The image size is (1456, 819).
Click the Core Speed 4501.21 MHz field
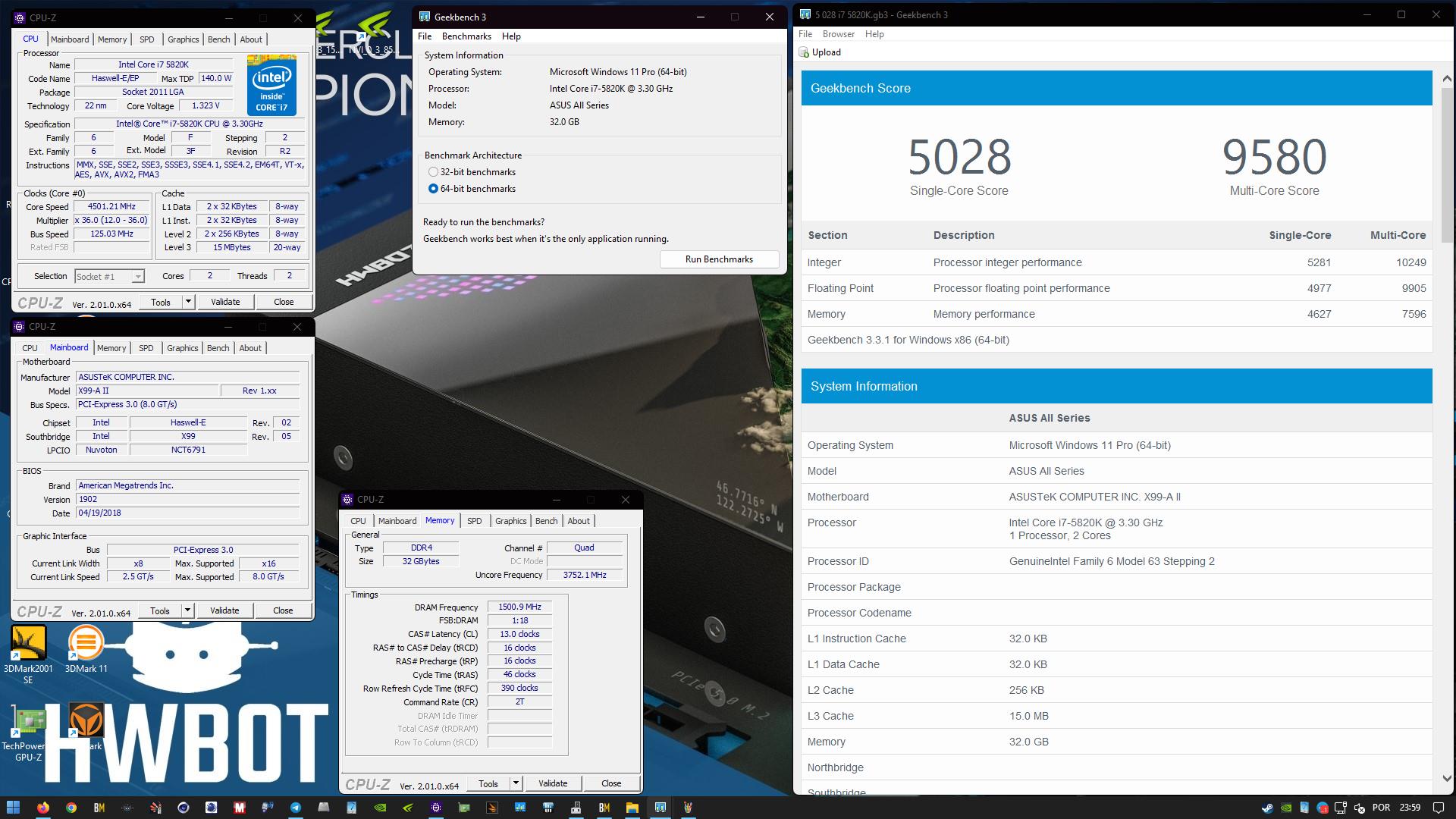111,206
